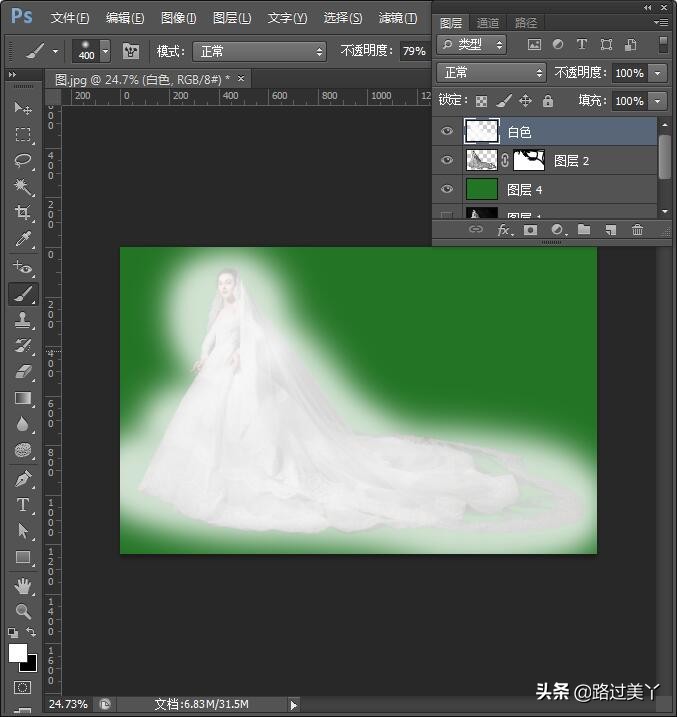
Task: Open layer opacity slider arrow
Action: [658, 73]
